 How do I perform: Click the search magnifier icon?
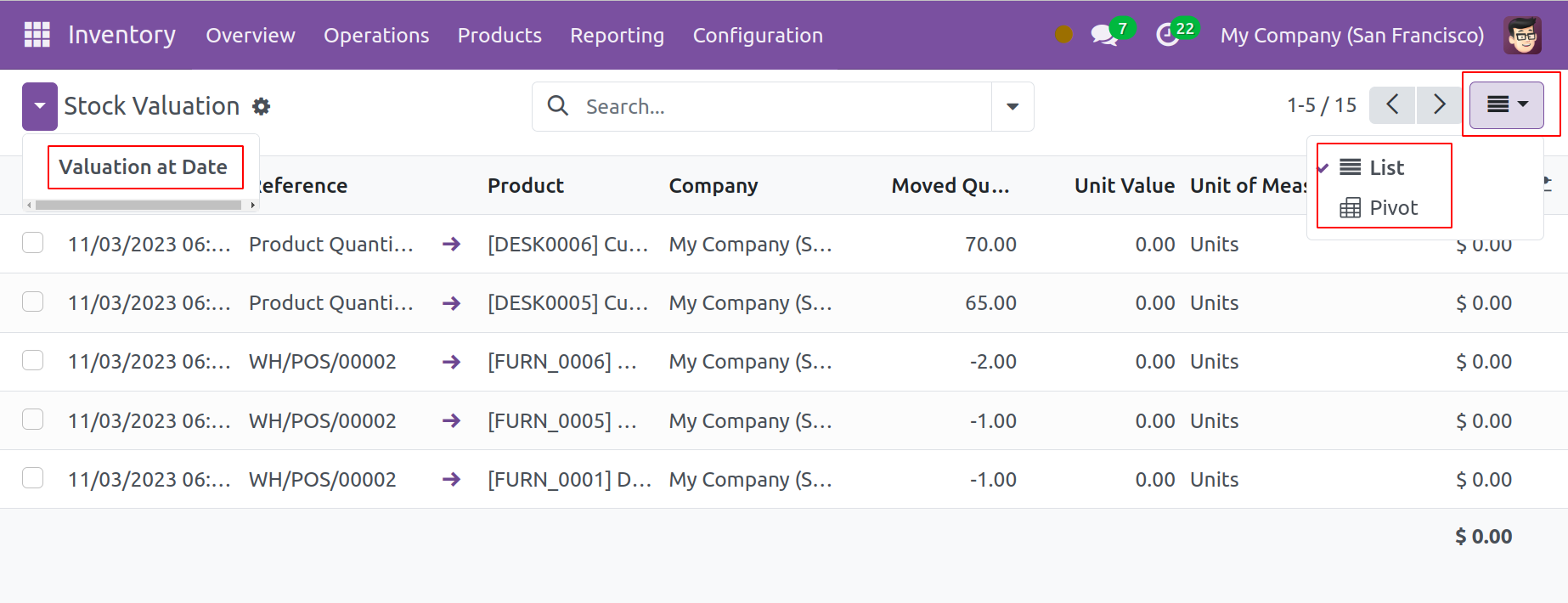pos(558,106)
